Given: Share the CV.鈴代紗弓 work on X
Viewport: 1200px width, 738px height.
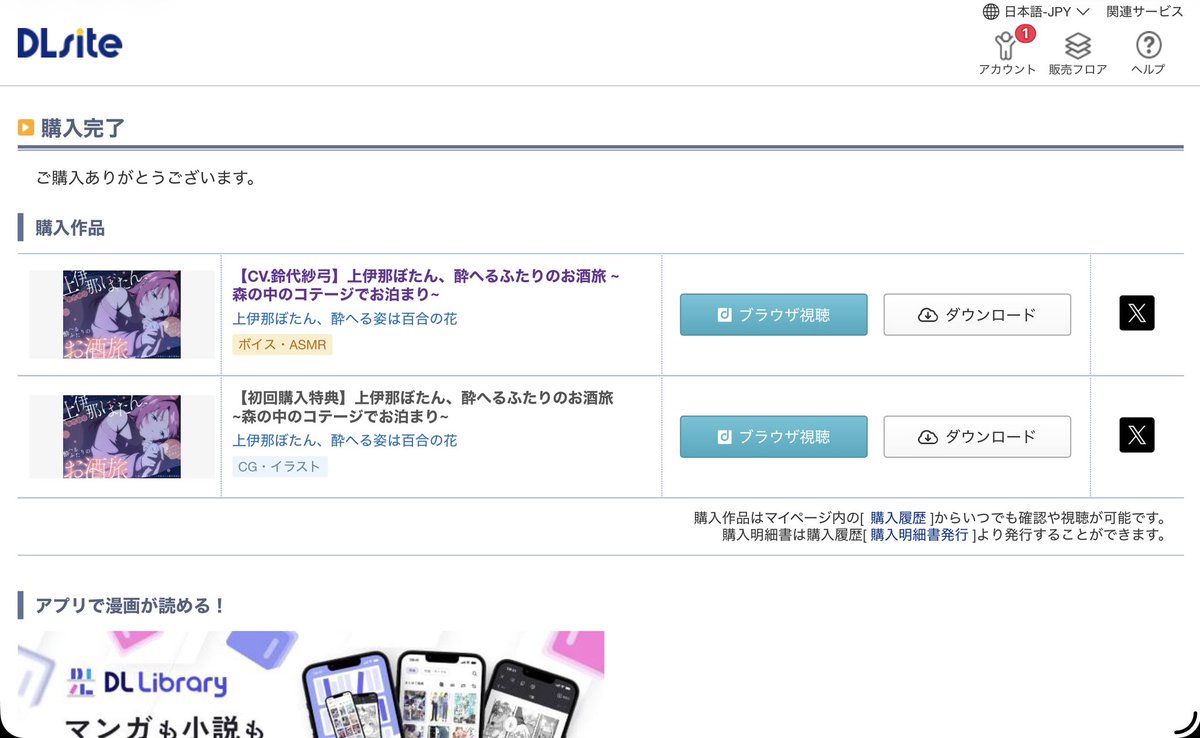Looking at the screenshot, I should pos(1137,313).
